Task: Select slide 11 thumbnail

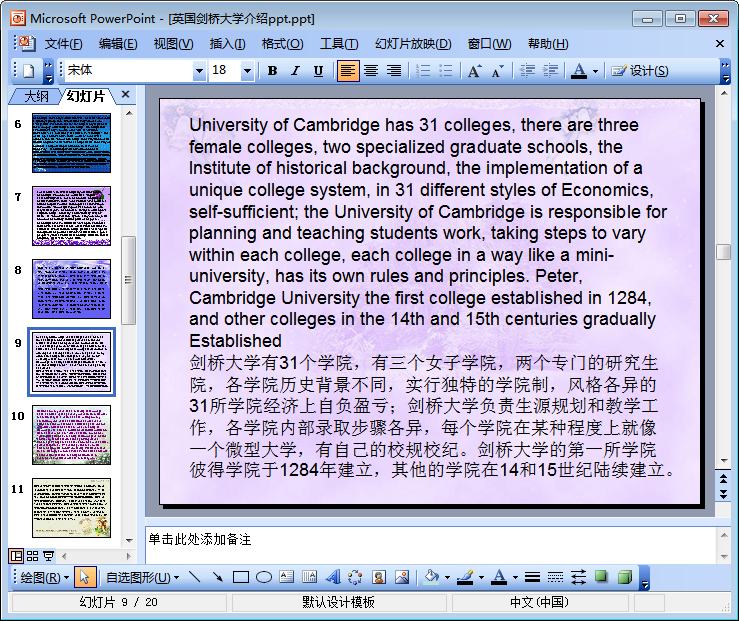Action: click(x=72, y=508)
